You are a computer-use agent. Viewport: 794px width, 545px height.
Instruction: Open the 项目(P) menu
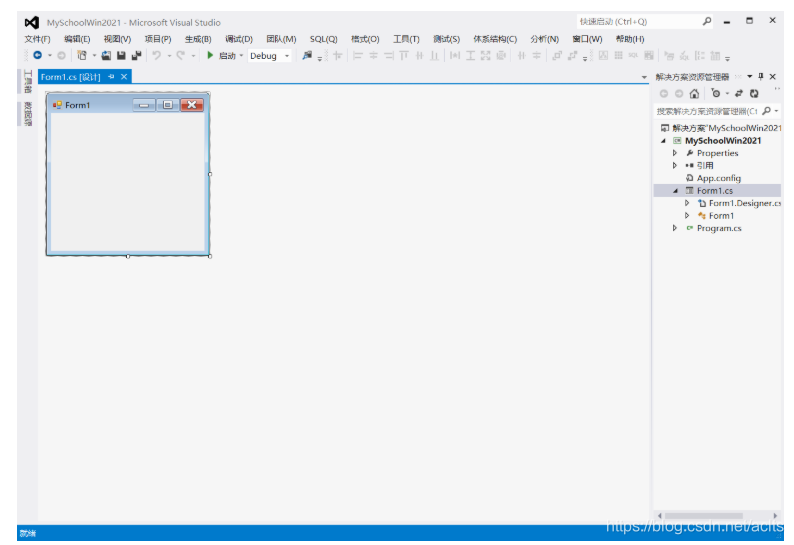tap(158, 39)
